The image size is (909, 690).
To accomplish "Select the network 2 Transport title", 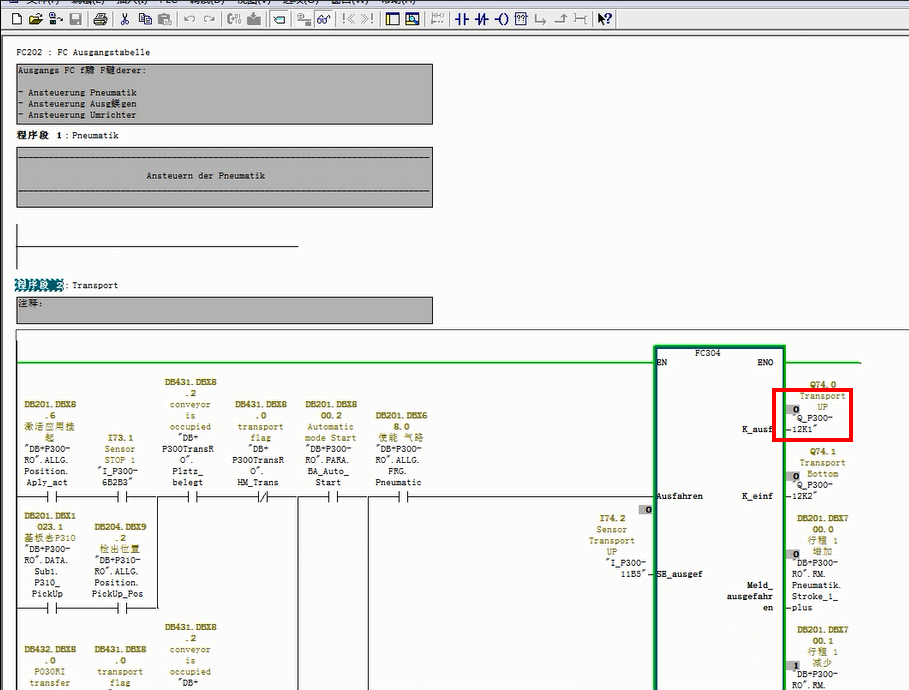I will [95, 285].
